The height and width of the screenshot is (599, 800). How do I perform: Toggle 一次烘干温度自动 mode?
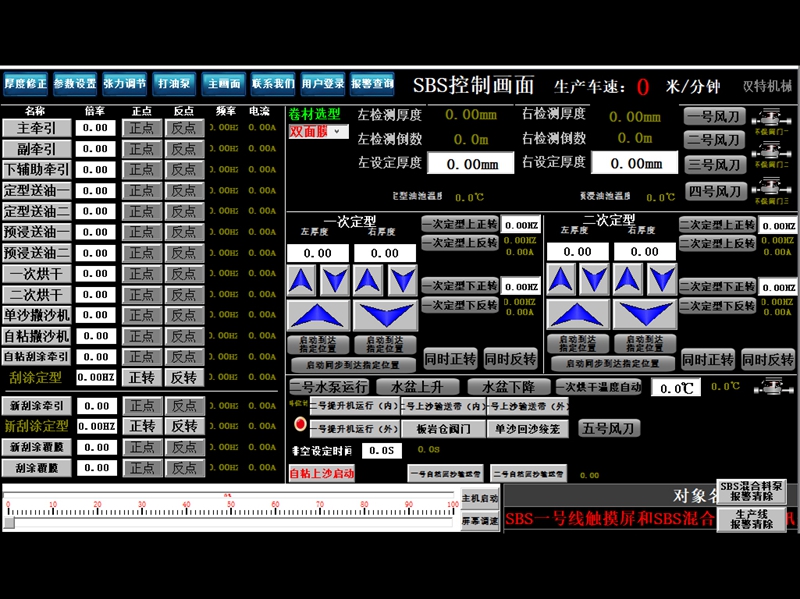599,387
